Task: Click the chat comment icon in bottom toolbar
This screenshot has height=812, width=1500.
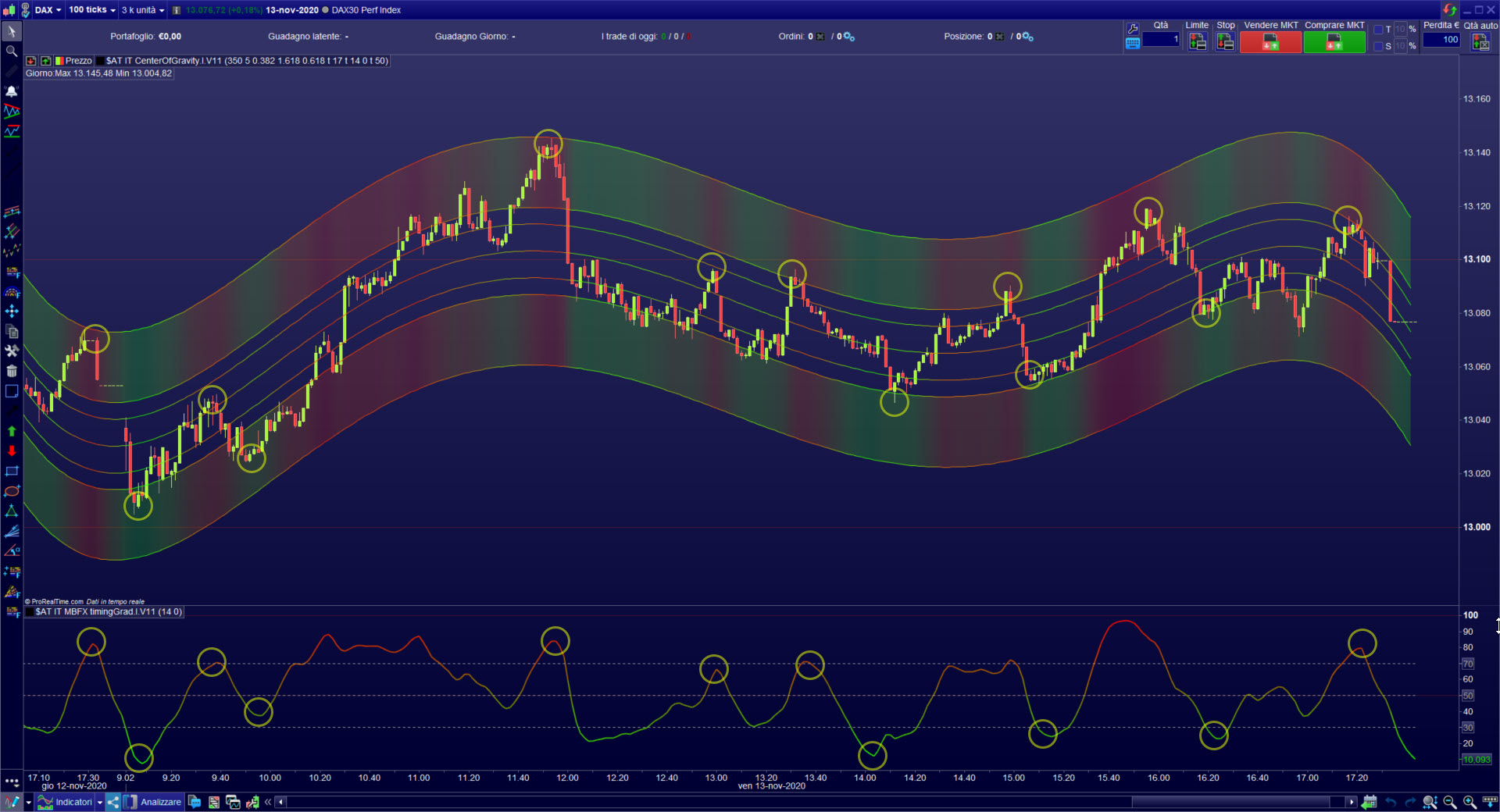Action: (195, 802)
